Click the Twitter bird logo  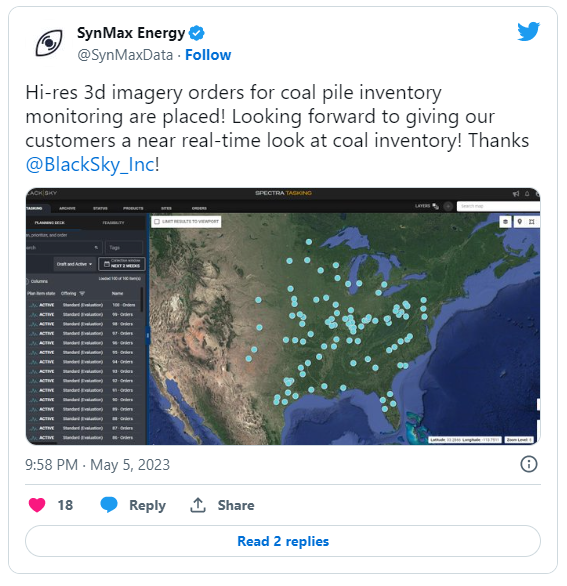528,32
